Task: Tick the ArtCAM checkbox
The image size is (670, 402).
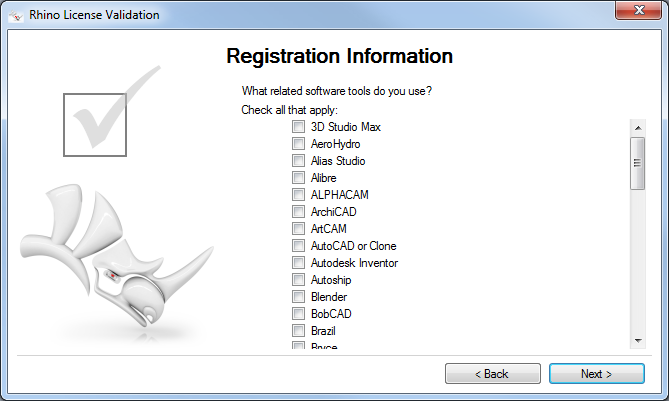Action: tap(298, 229)
